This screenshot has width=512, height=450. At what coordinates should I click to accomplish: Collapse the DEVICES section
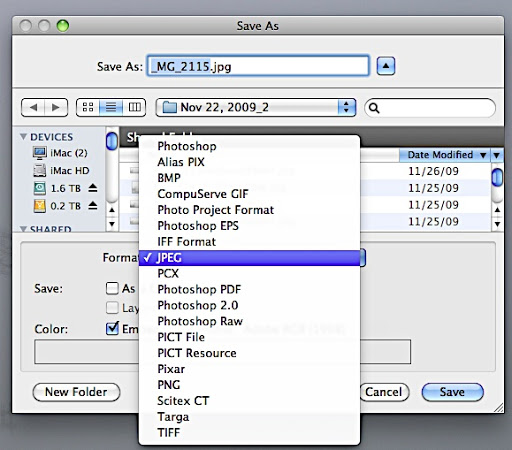click(x=23, y=137)
